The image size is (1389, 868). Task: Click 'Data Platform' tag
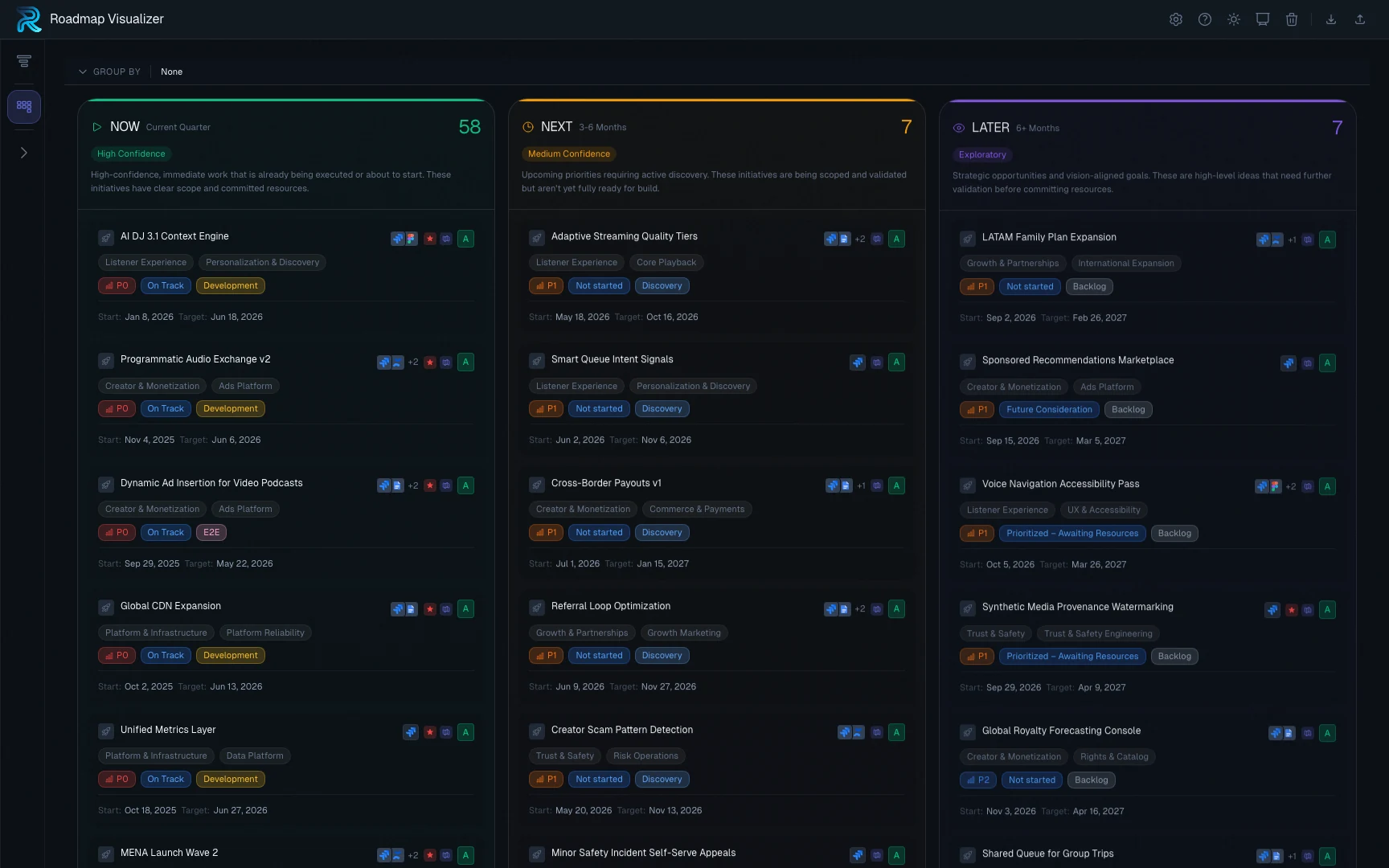tap(255, 755)
